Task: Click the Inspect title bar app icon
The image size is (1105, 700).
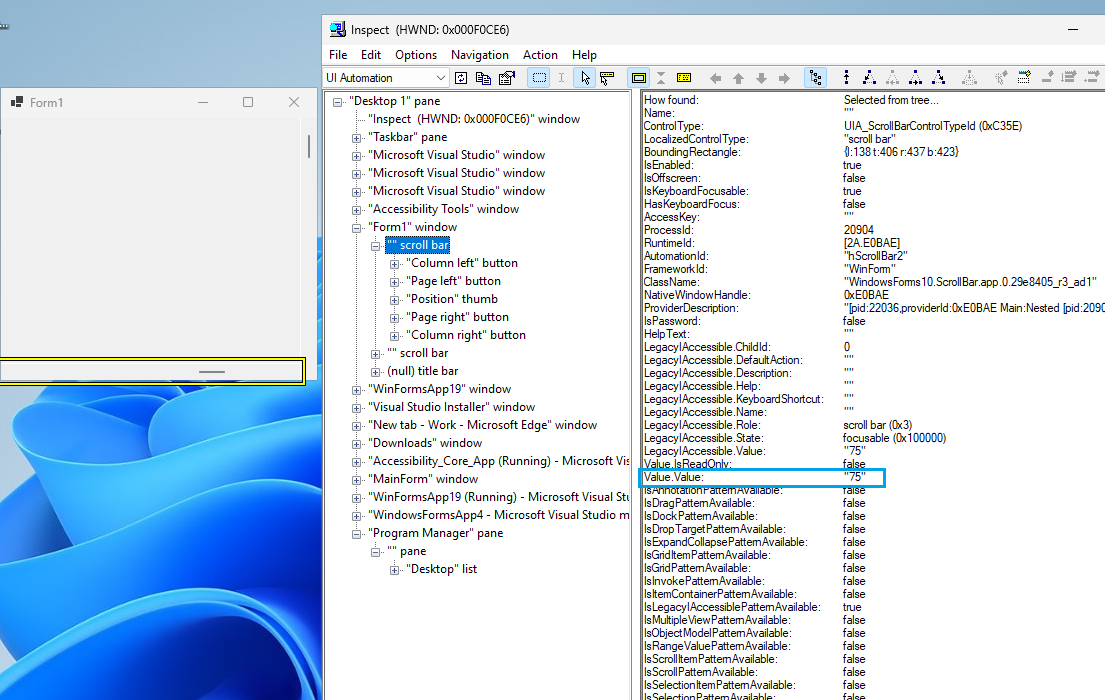Action: point(338,30)
